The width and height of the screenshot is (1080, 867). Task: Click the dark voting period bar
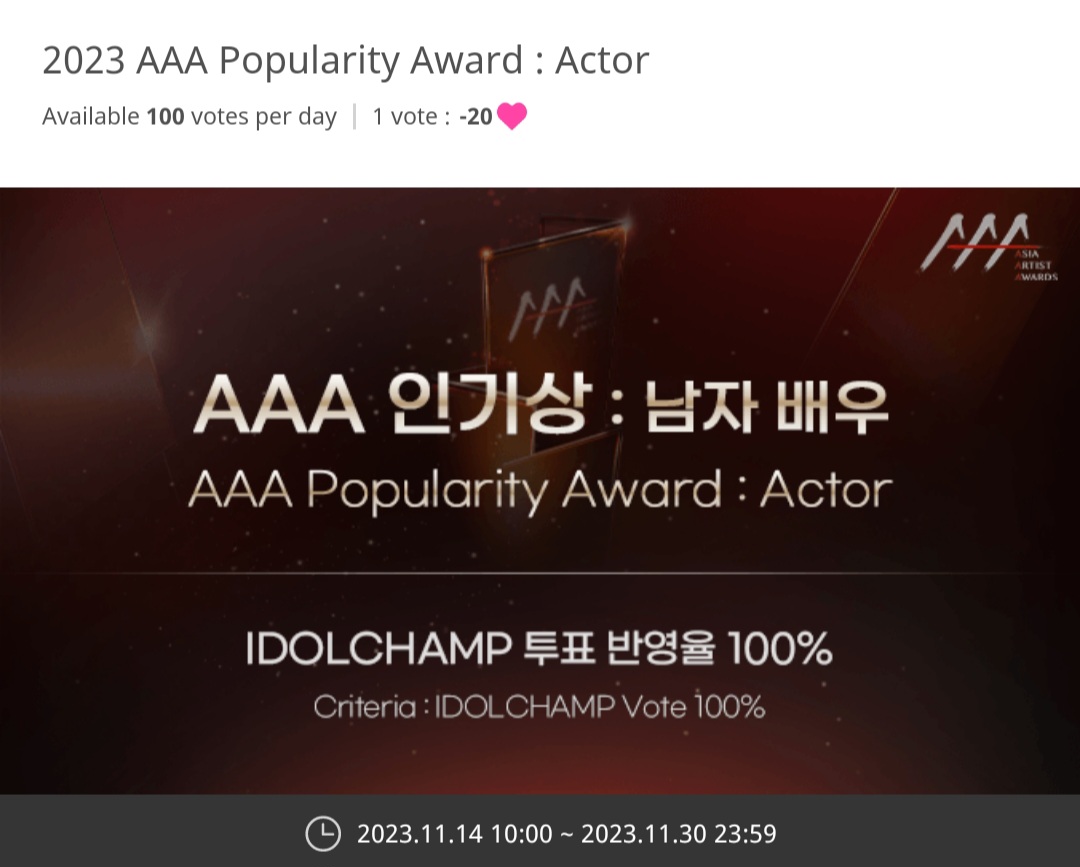tap(540, 831)
